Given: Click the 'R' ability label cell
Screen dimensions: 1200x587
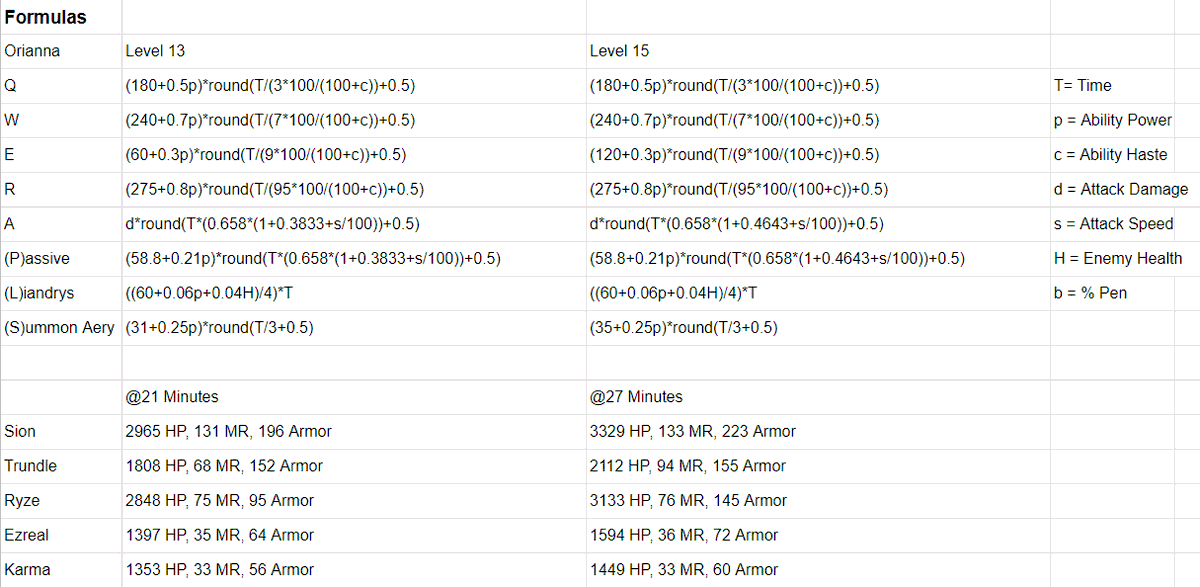Looking at the screenshot, I should [60, 189].
